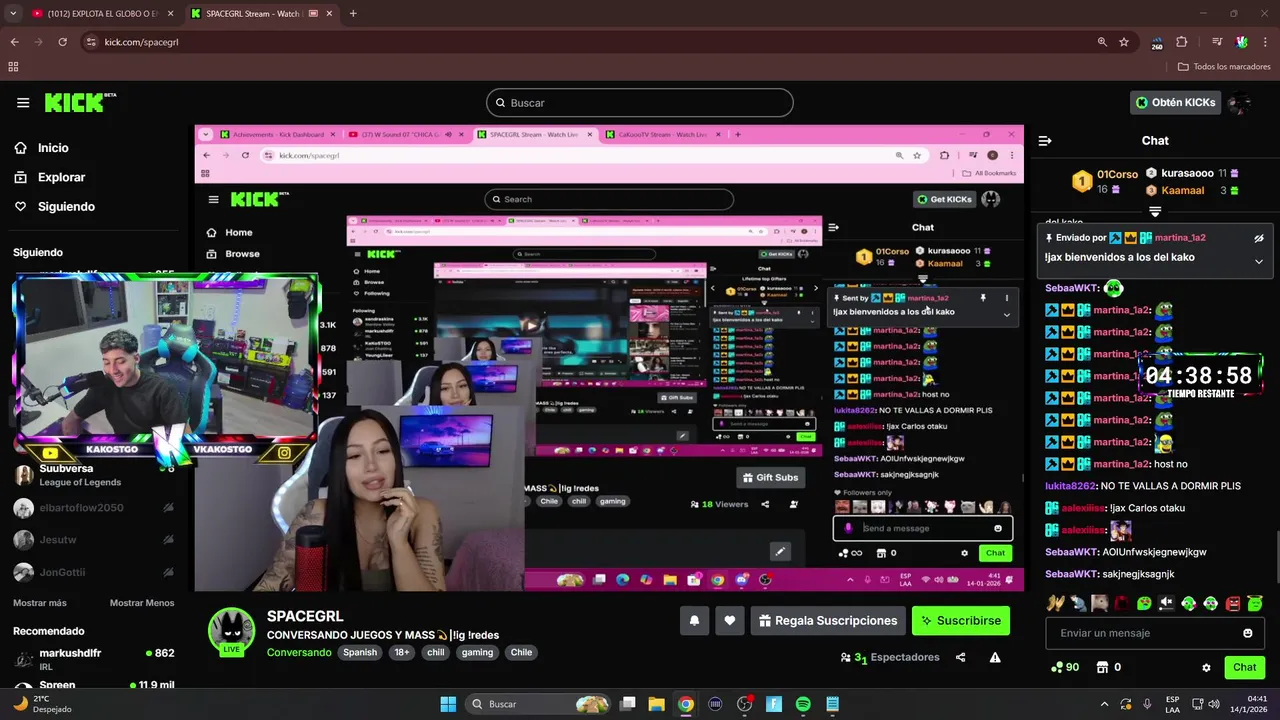
Task: Click Regala Suscripciones button
Action: pos(828,621)
